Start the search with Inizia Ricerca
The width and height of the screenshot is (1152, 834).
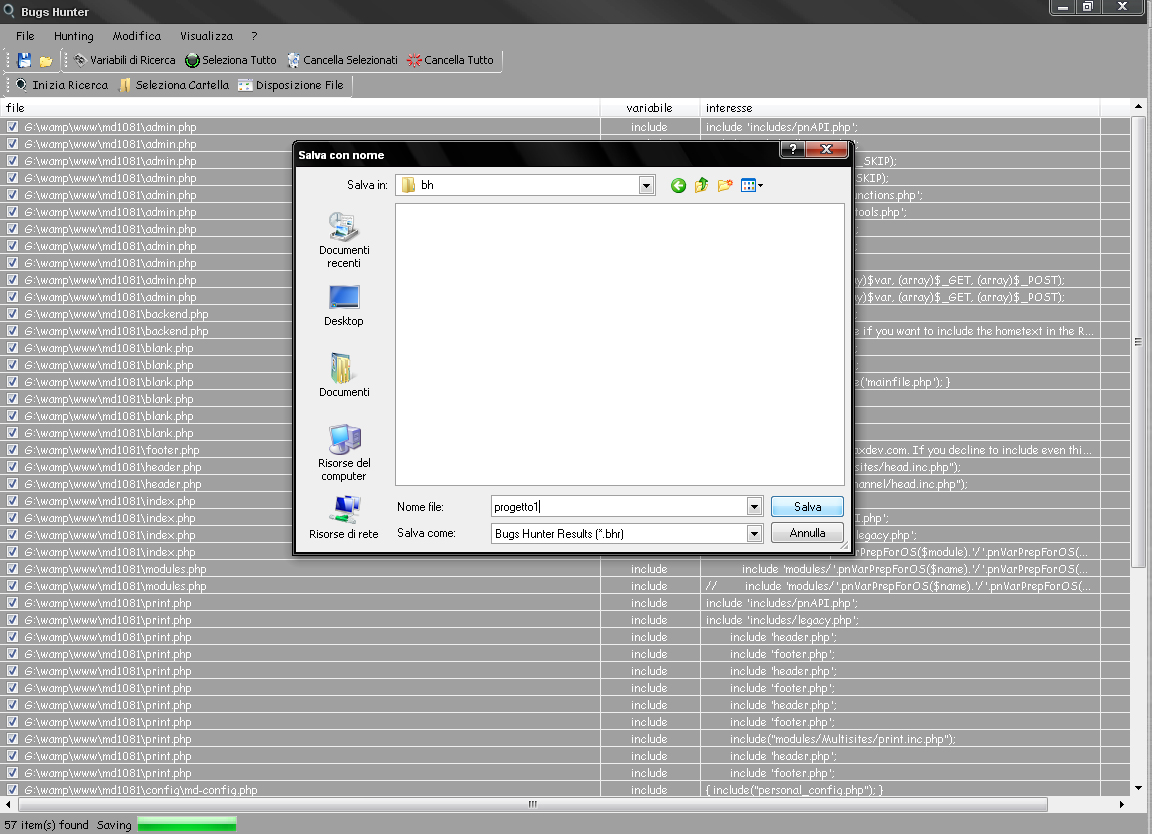(62, 85)
